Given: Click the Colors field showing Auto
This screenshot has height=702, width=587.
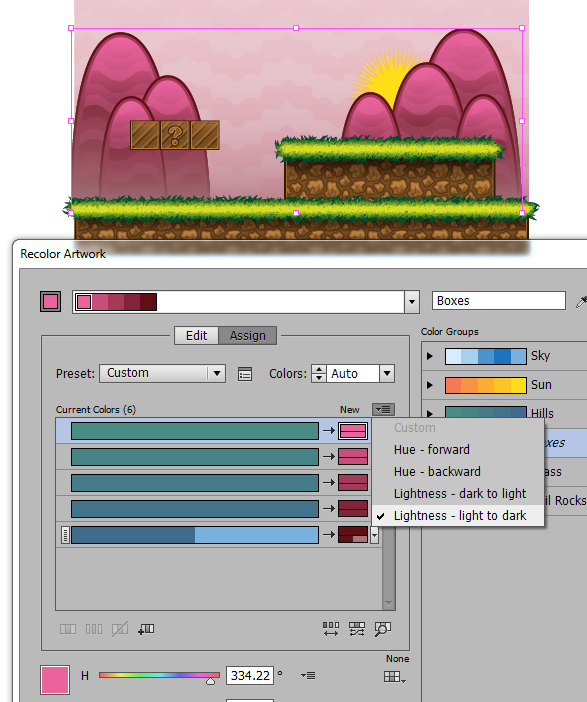Looking at the screenshot, I should 353,373.
